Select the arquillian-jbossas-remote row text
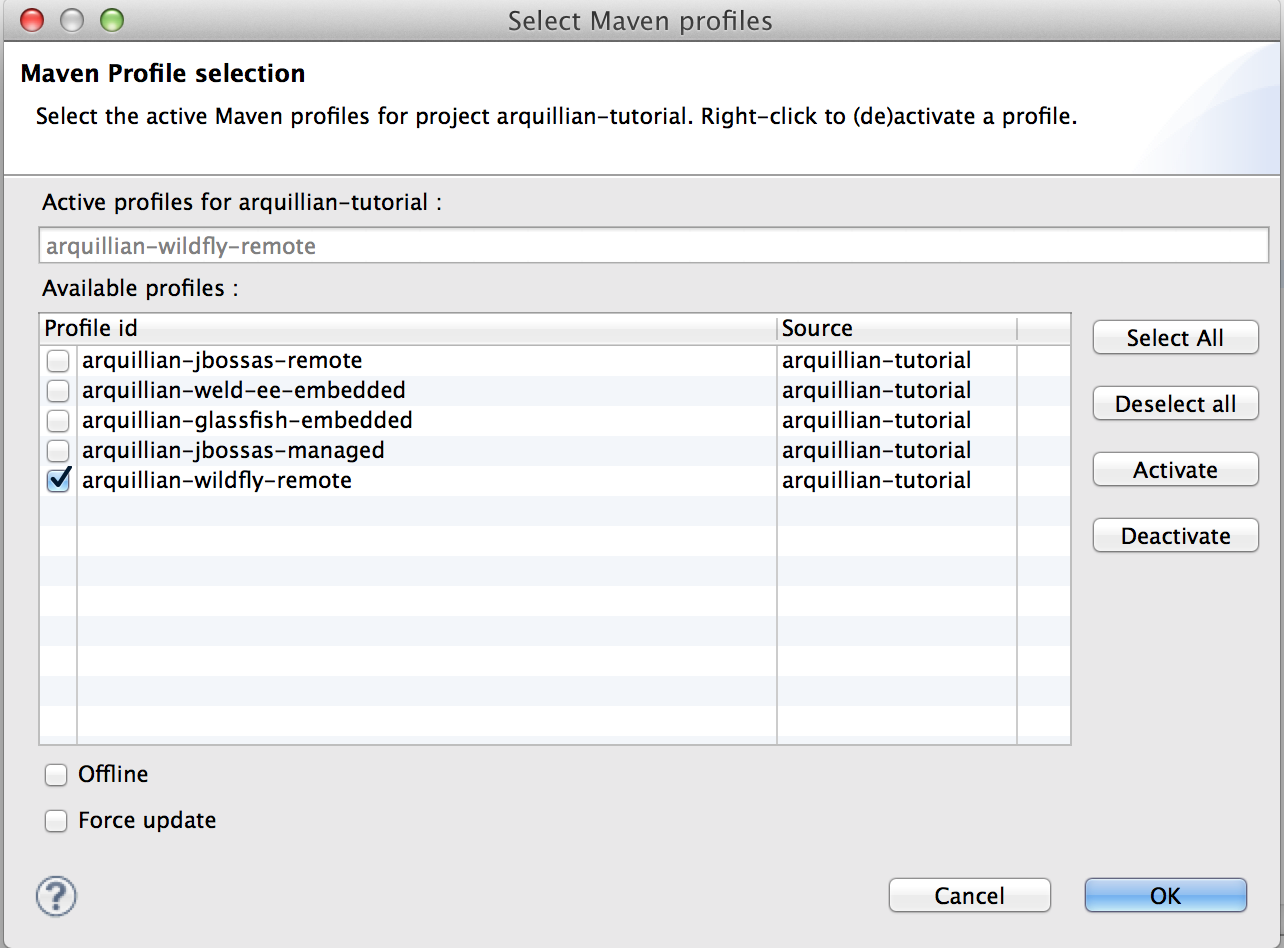1284x948 pixels. pyautogui.click(x=222, y=360)
